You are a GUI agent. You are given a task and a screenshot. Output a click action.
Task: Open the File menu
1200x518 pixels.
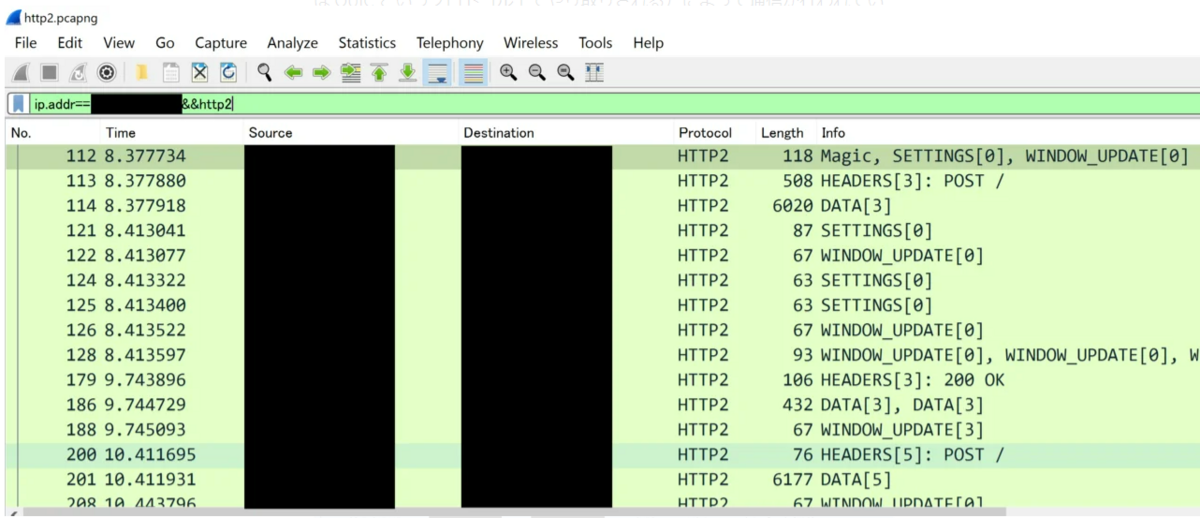[26, 43]
